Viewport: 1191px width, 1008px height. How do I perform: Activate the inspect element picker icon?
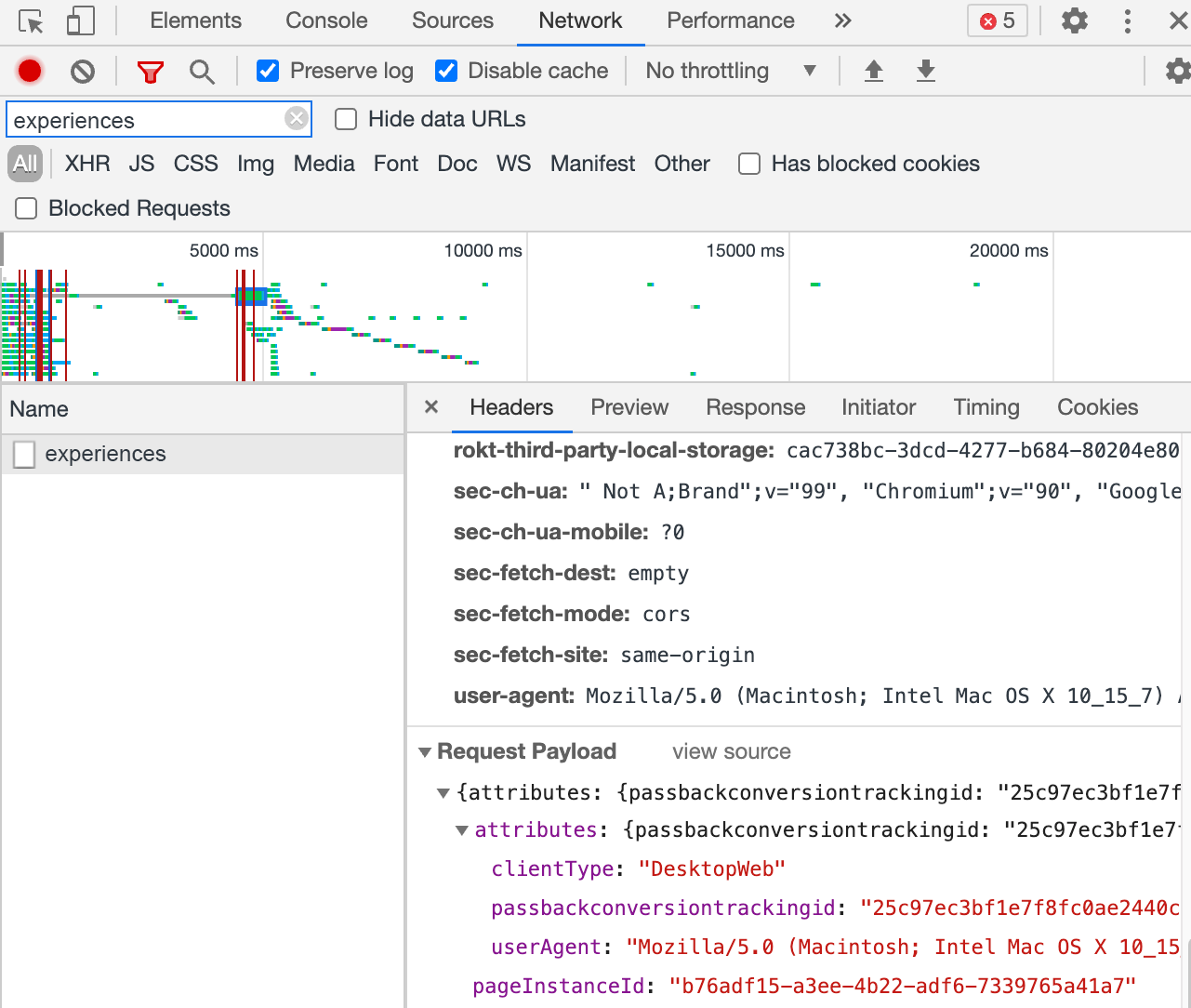31,21
